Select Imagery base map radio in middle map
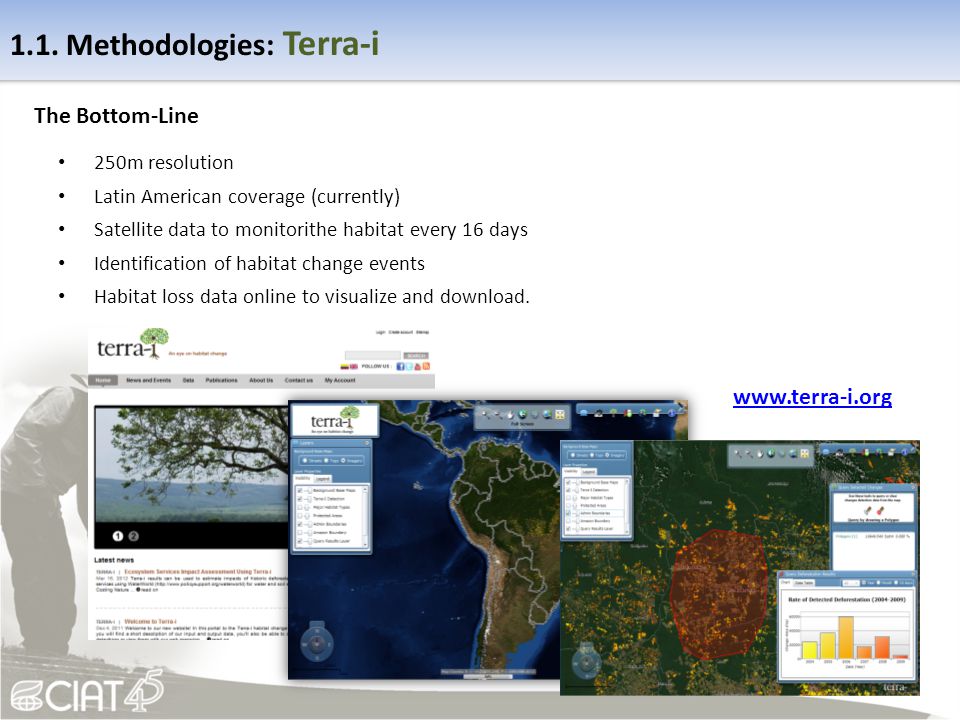960x720 pixels. pyautogui.click(x=343, y=460)
